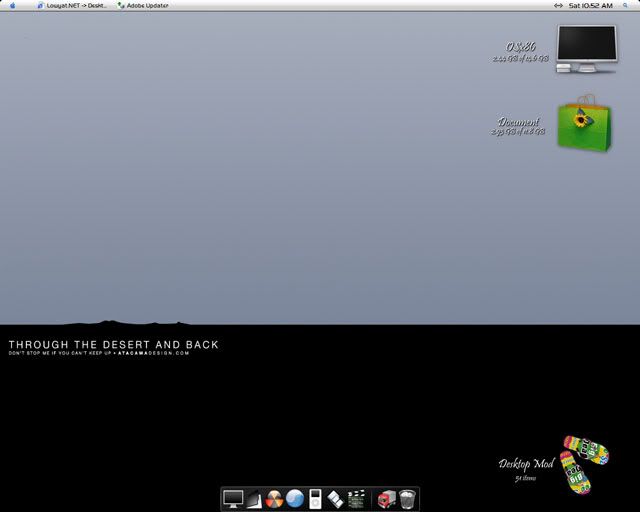Click the Desktop Mod folder label

pos(526,464)
